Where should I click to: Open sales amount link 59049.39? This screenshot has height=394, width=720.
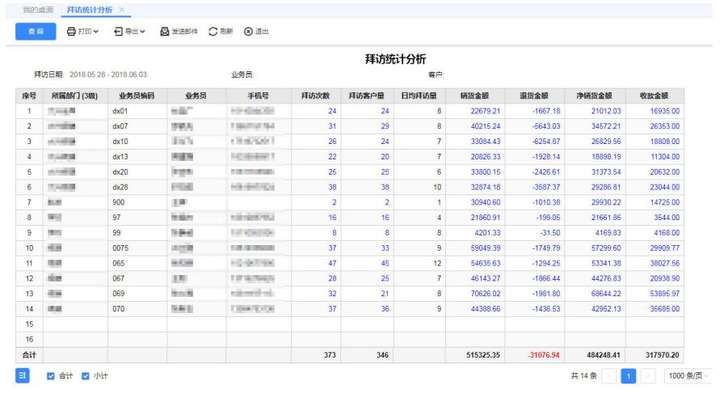tap(485, 248)
